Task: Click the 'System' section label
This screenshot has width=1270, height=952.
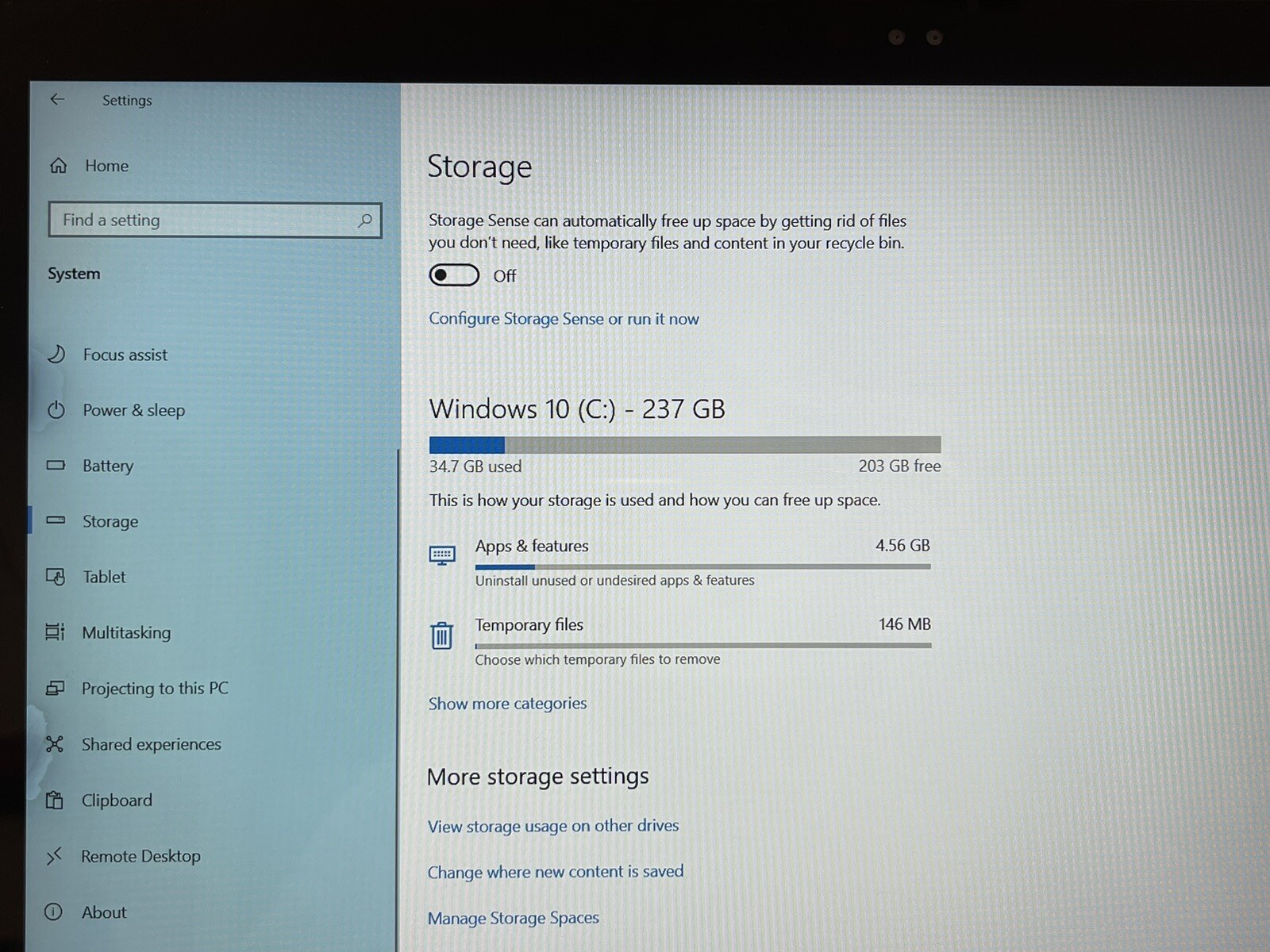Action: [74, 274]
